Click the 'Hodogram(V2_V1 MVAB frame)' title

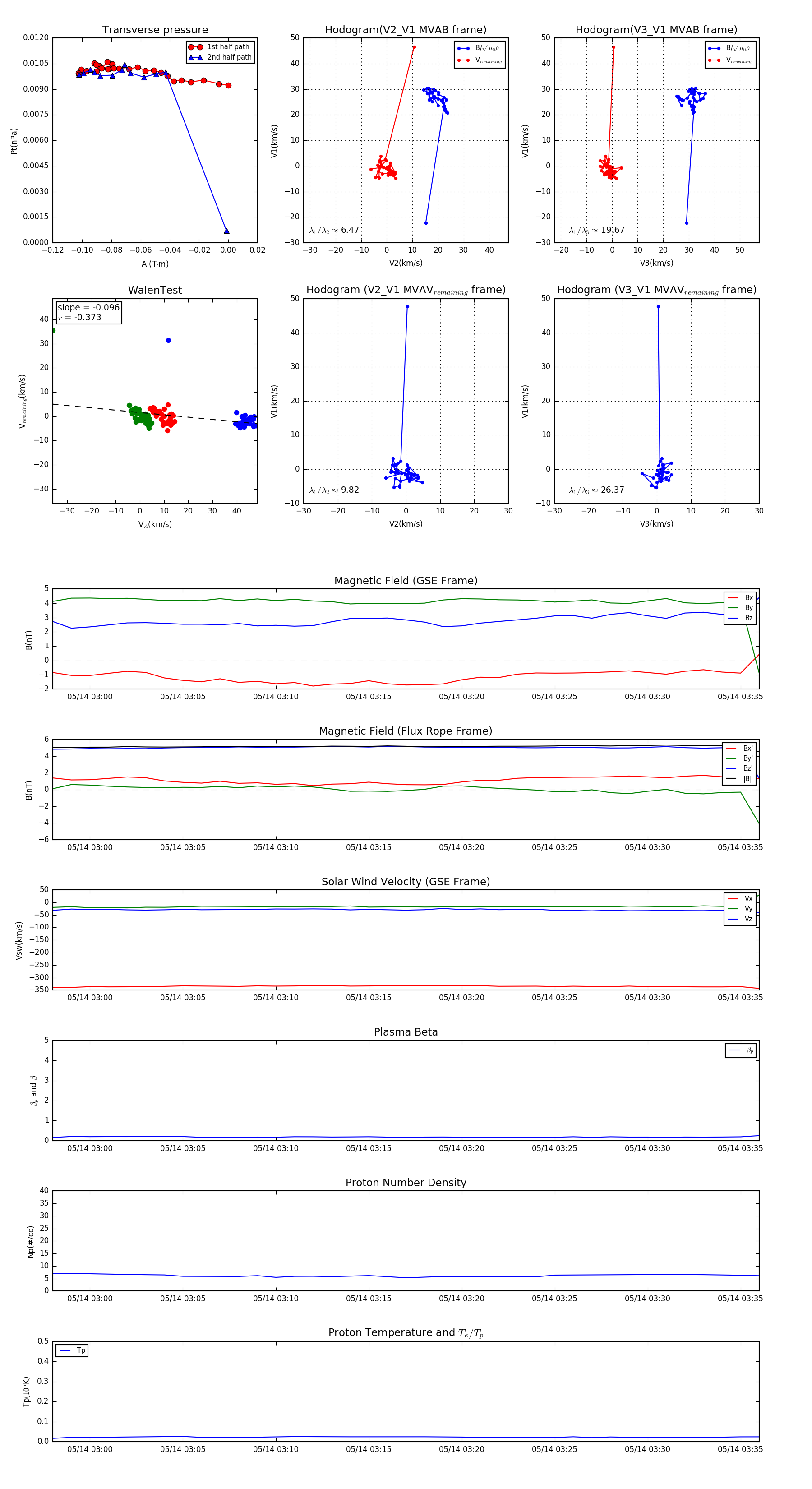coord(406,30)
